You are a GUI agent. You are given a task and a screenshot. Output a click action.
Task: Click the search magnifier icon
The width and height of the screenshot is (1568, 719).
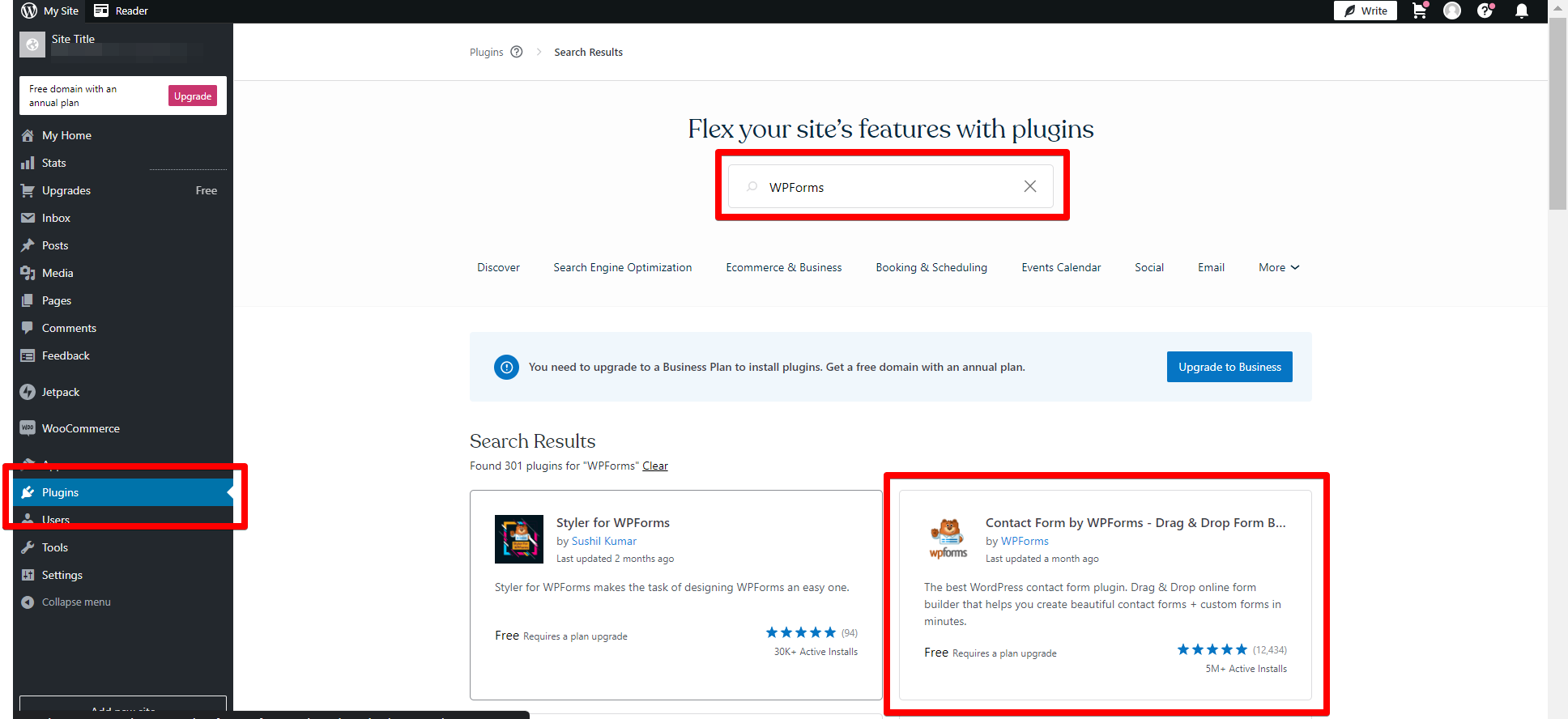(752, 187)
